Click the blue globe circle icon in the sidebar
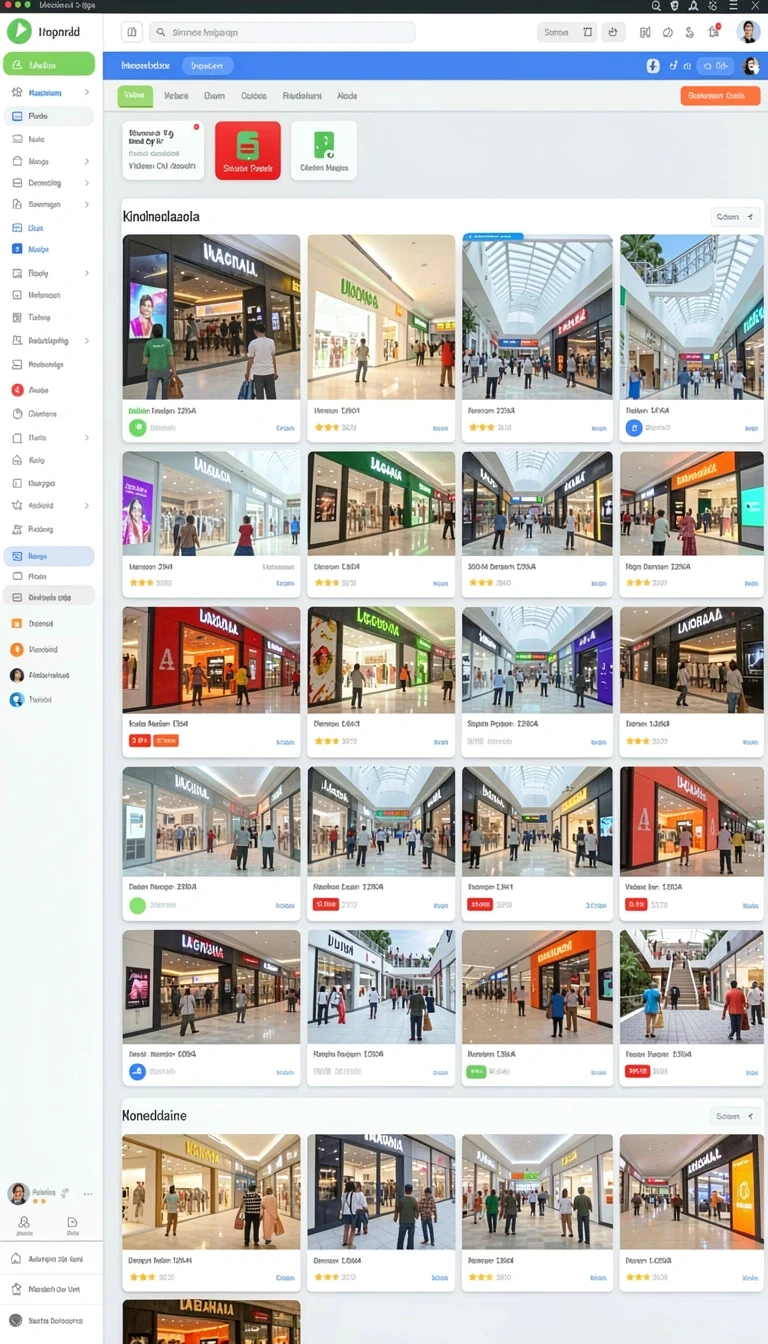 17,700
